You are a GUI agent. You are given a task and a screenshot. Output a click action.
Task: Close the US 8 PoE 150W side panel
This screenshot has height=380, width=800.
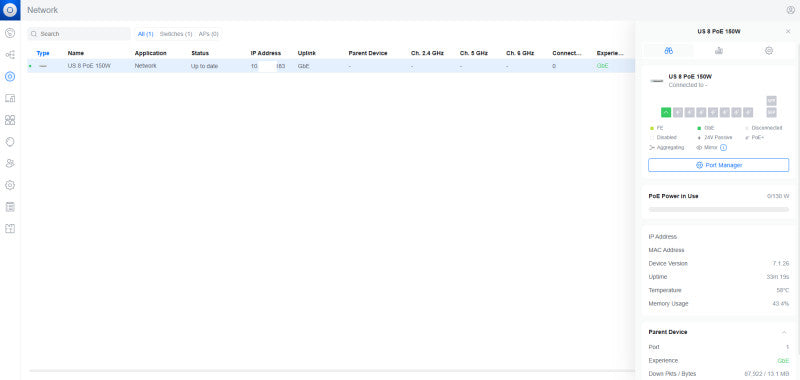788,32
